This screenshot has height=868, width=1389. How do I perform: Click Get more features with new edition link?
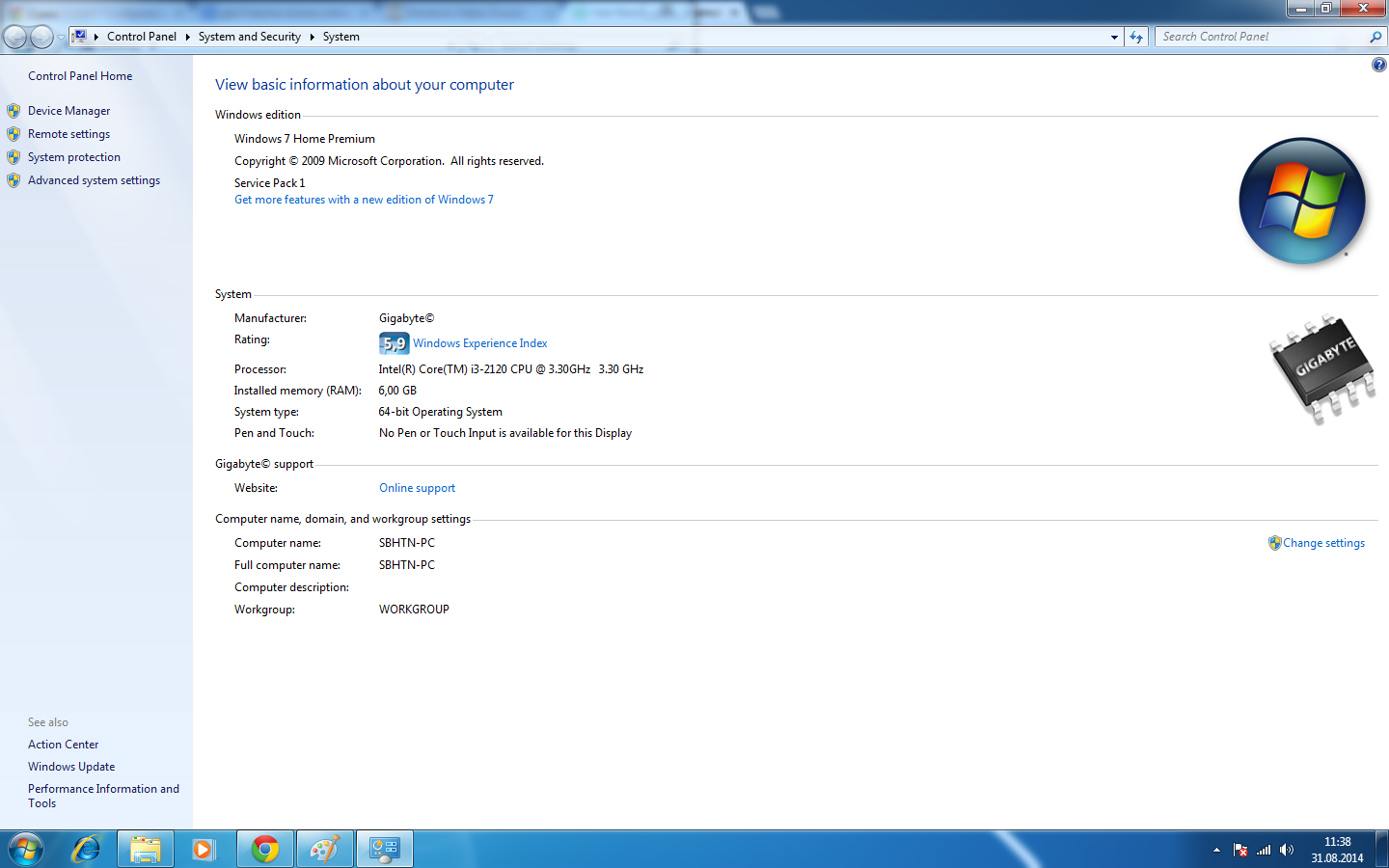[x=364, y=200]
